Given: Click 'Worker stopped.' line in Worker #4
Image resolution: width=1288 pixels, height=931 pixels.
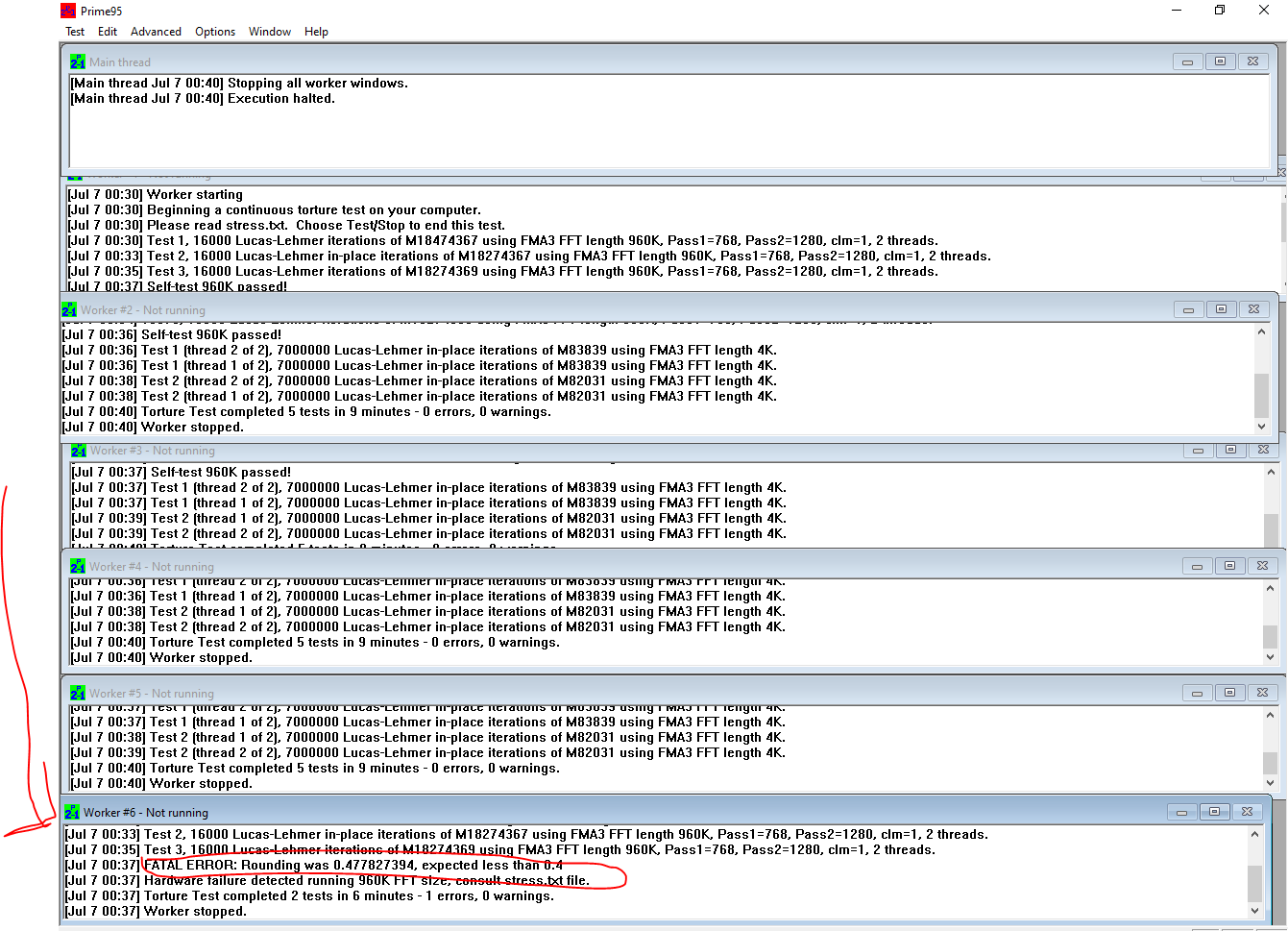Looking at the screenshot, I should [x=161, y=658].
